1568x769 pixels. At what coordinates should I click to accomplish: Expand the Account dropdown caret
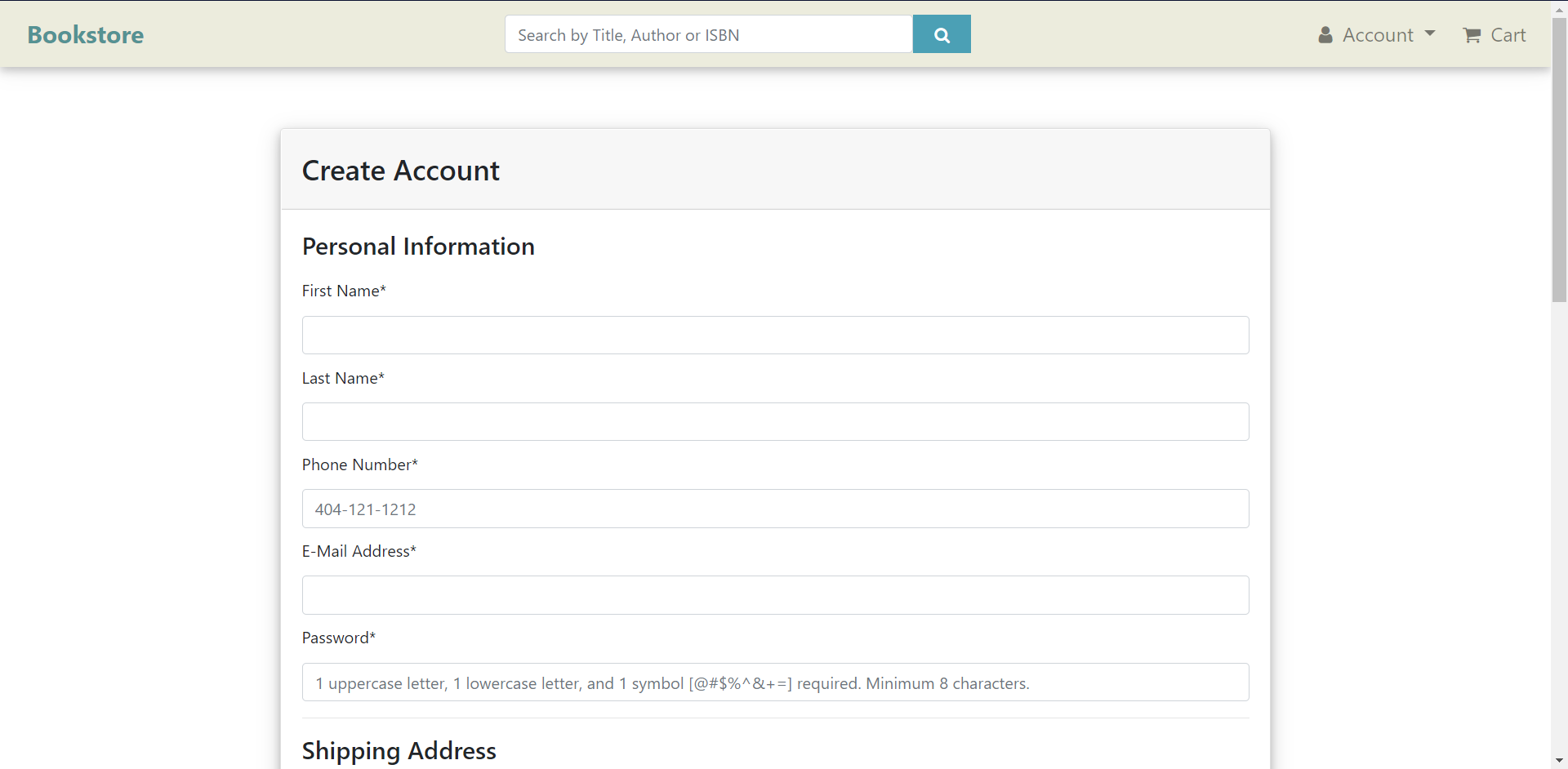(1430, 33)
